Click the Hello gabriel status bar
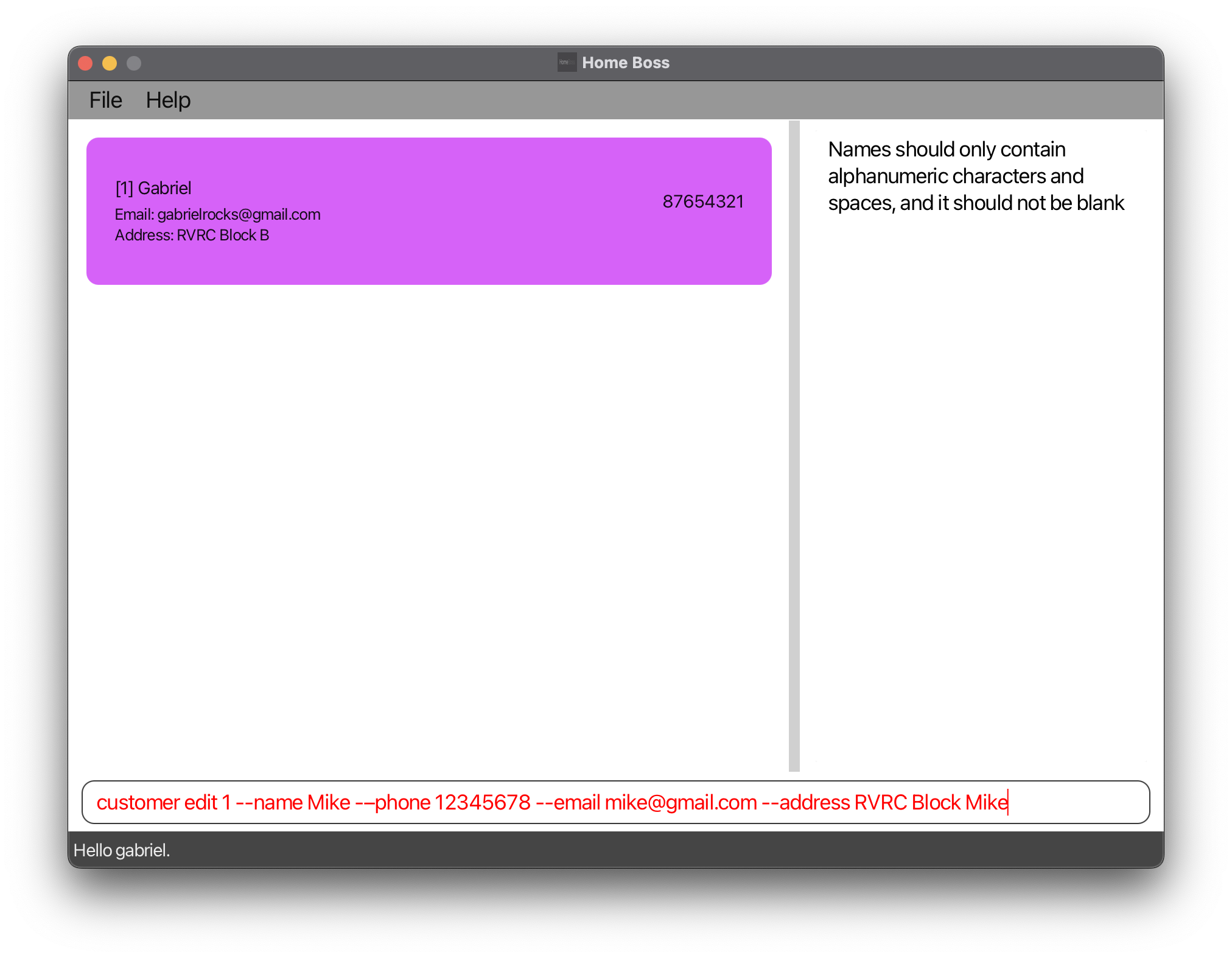1232x958 pixels. [122, 850]
